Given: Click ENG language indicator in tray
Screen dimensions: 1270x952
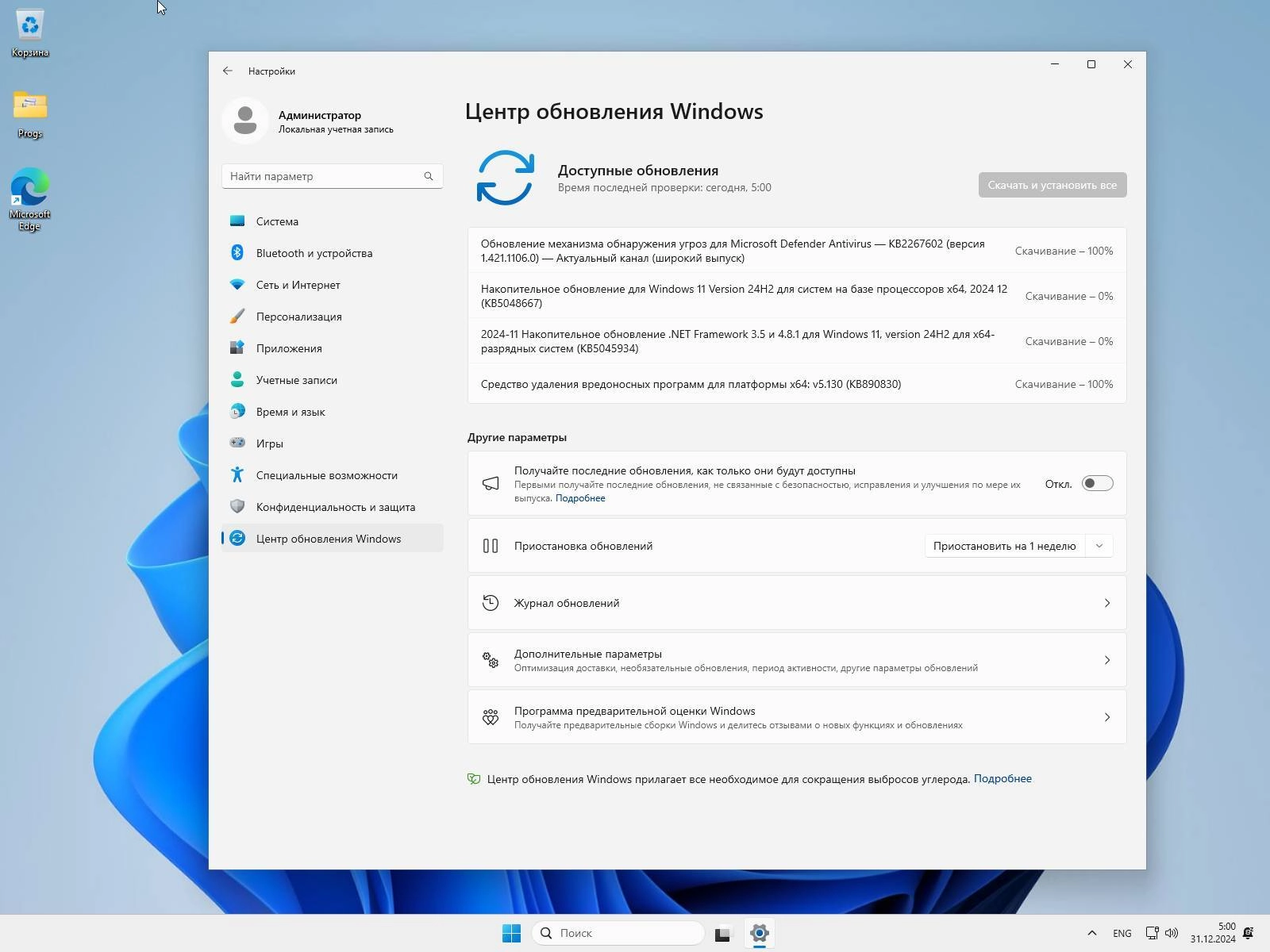Looking at the screenshot, I should point(1122,934).
